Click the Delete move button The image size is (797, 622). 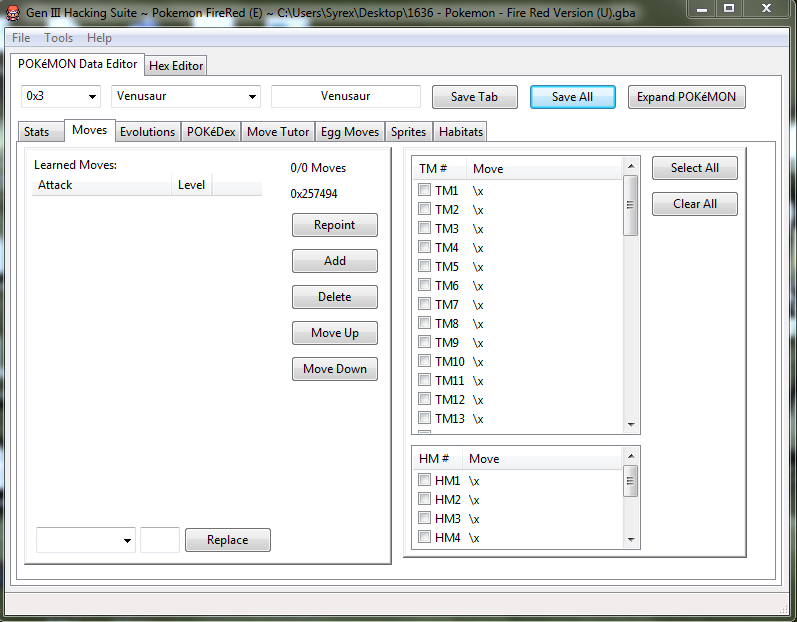click(x=334, y=297)
